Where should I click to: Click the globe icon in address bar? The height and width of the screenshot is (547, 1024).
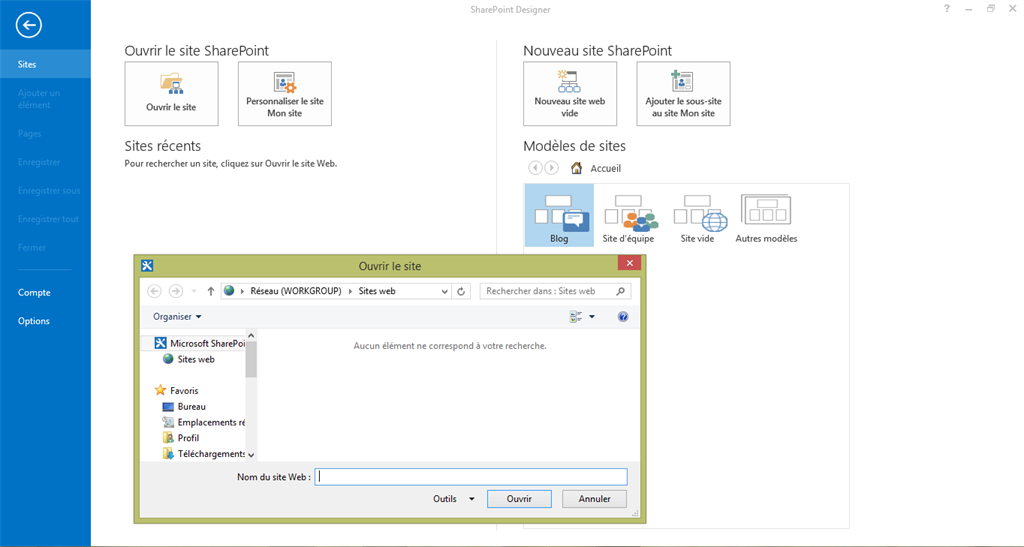click(229, 291)
